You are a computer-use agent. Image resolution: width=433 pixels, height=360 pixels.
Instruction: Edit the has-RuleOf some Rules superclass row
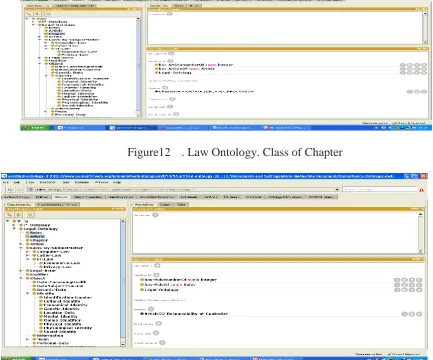coord(419,285)
